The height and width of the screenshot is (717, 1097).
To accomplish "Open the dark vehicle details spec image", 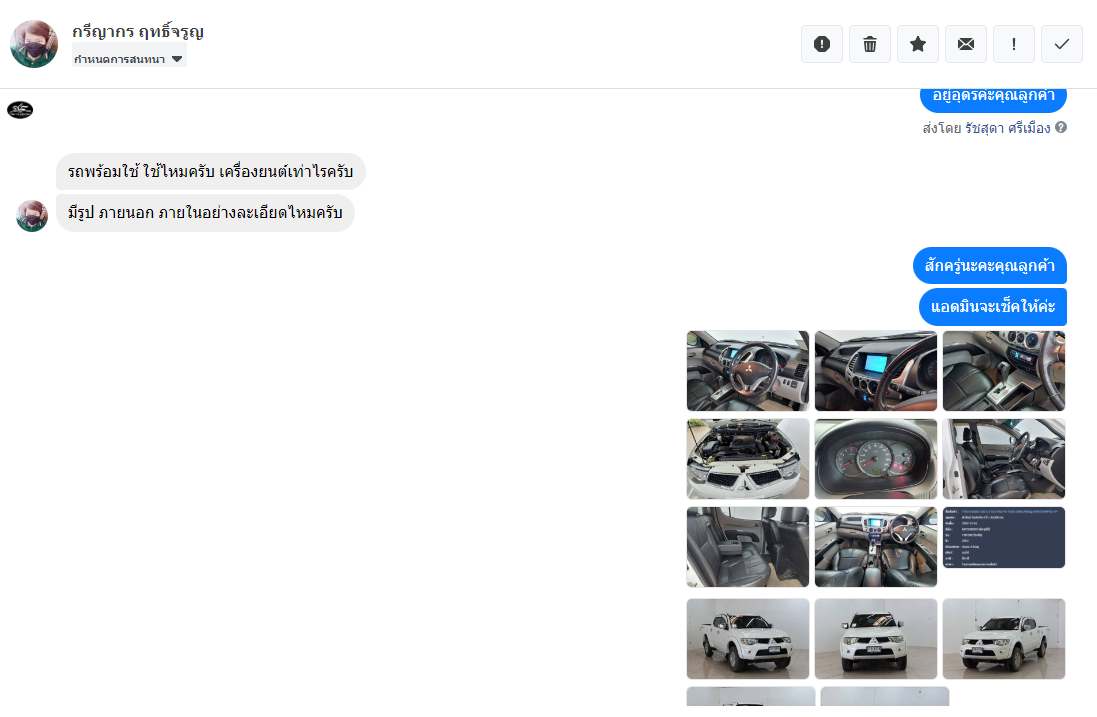I will (1003, 537).
